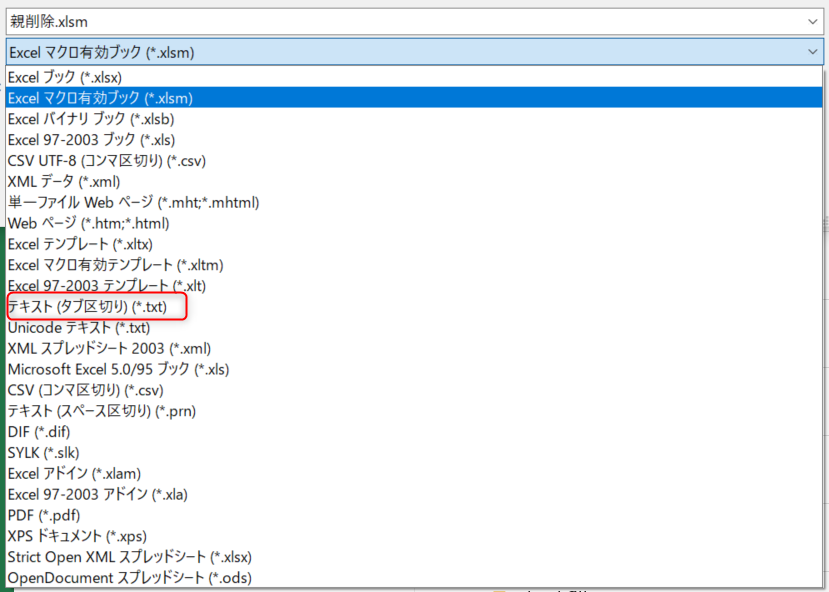The image size is (829, 592).
Task: Choose 'Unicode テキスト (*.txt)'
Action: (x=414, y=328)
